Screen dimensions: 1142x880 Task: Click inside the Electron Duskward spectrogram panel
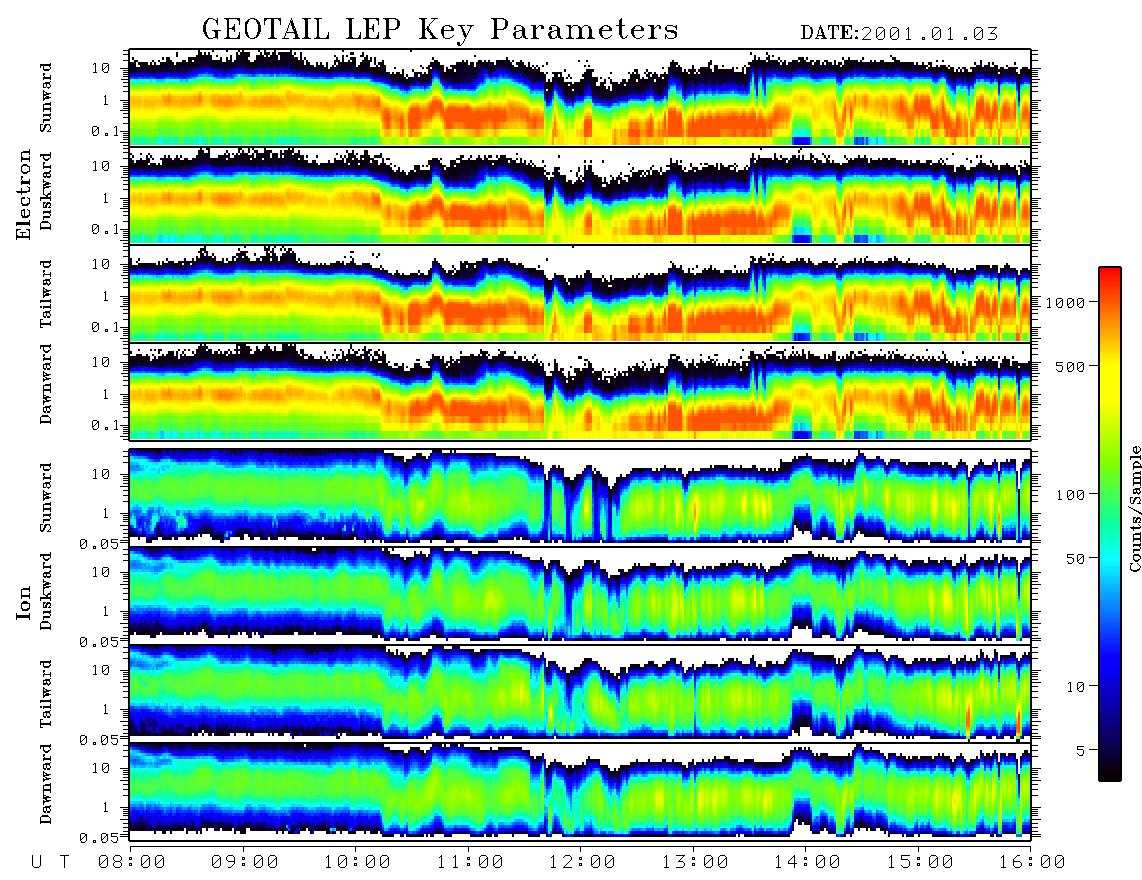(580, 195)
